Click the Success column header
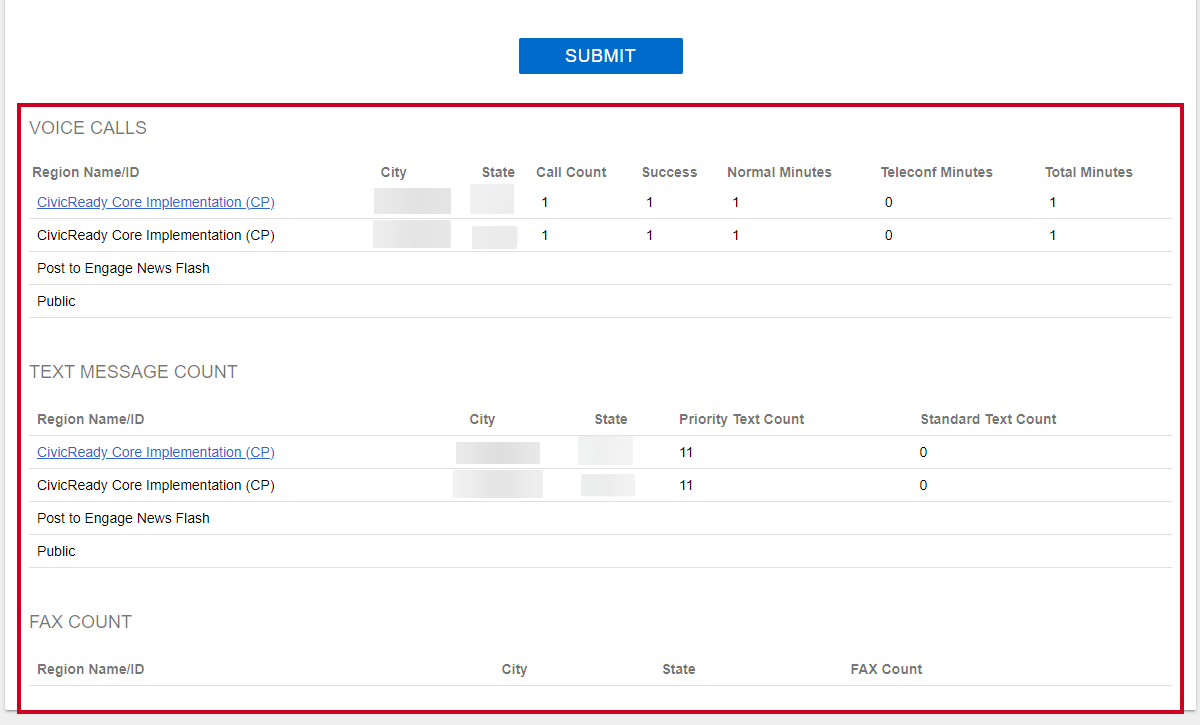This screenshot has height=725, width=1200. point(669,172)
